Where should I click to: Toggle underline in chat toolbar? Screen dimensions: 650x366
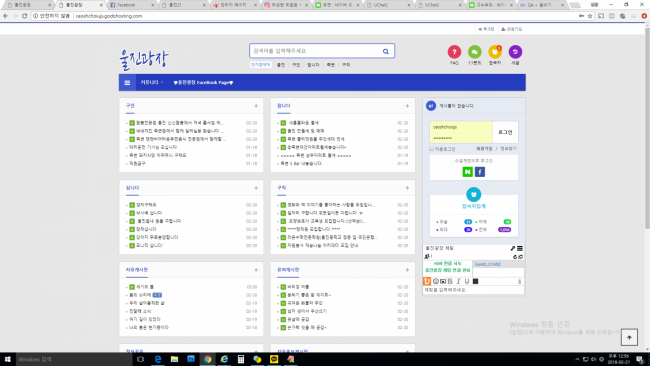(x=467, y=281)
